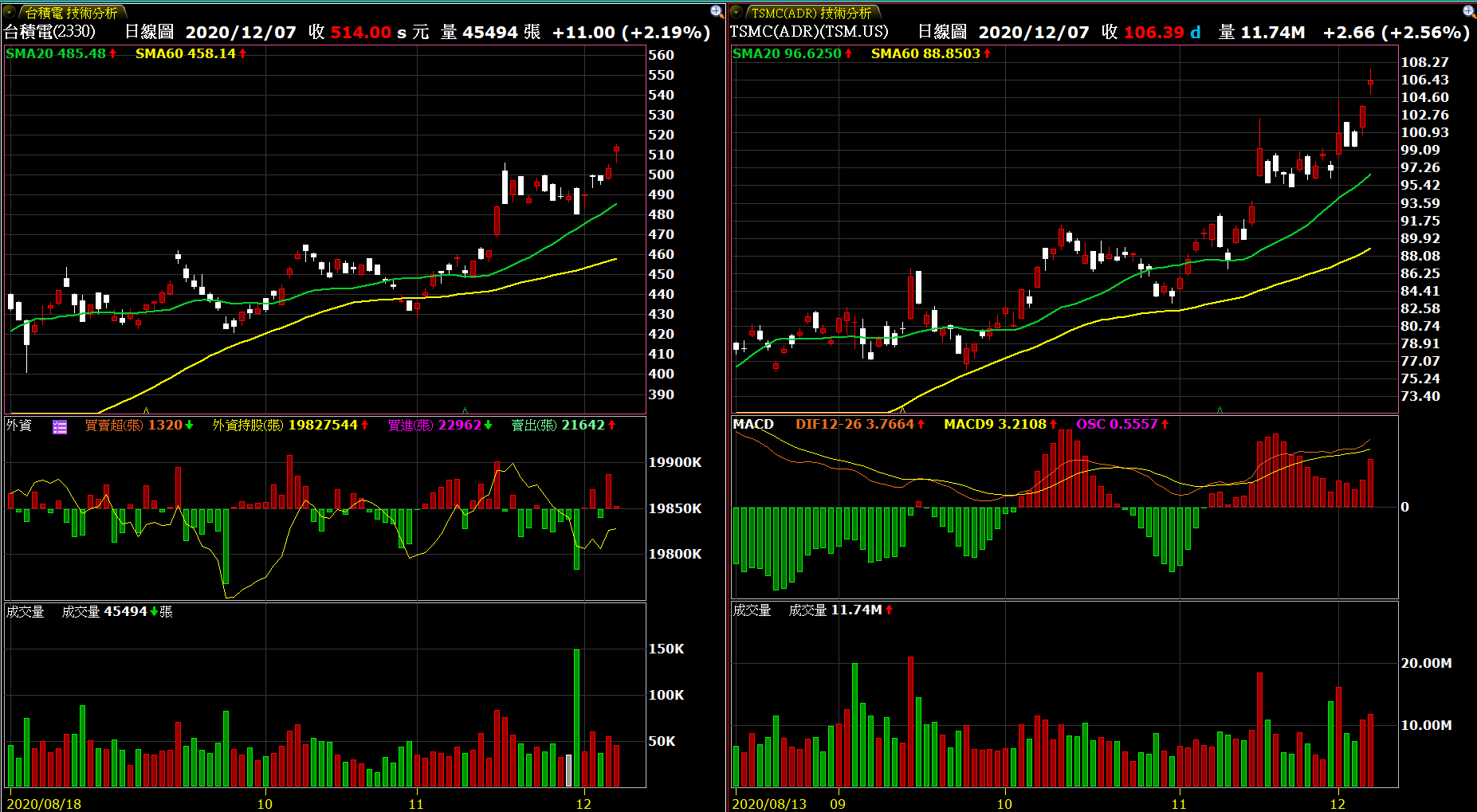Image resolution: width=1477 pixels, height=812 pixels.
Task: Click the closing price 514.00
Action: tap(360, 33)
